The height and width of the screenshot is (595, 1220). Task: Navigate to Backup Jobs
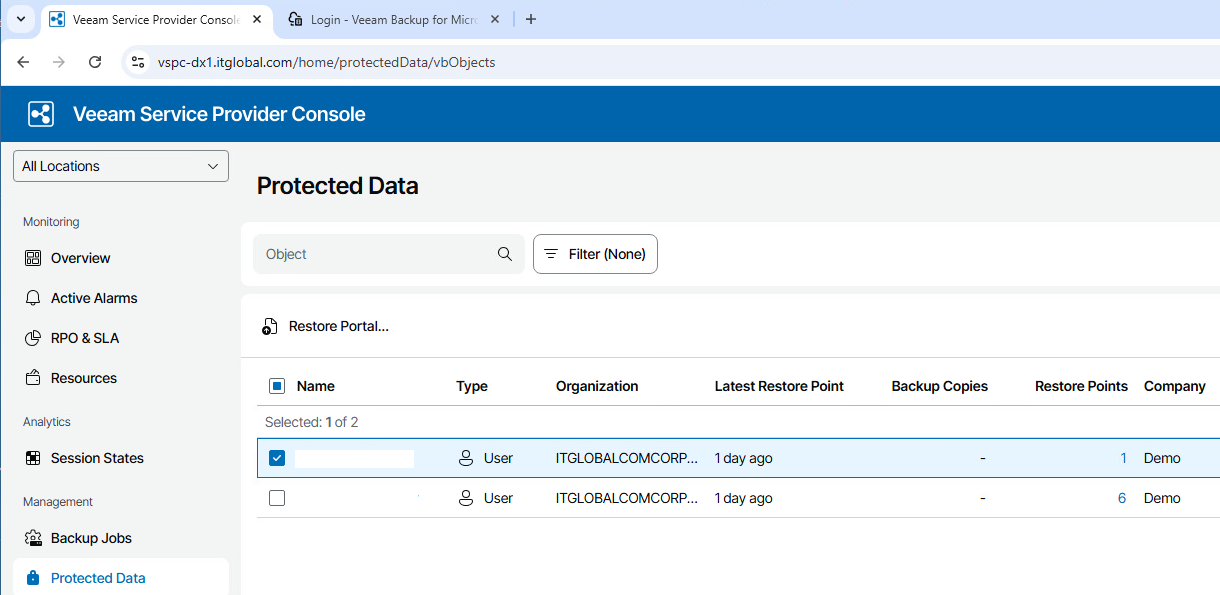tap(91, 538)
